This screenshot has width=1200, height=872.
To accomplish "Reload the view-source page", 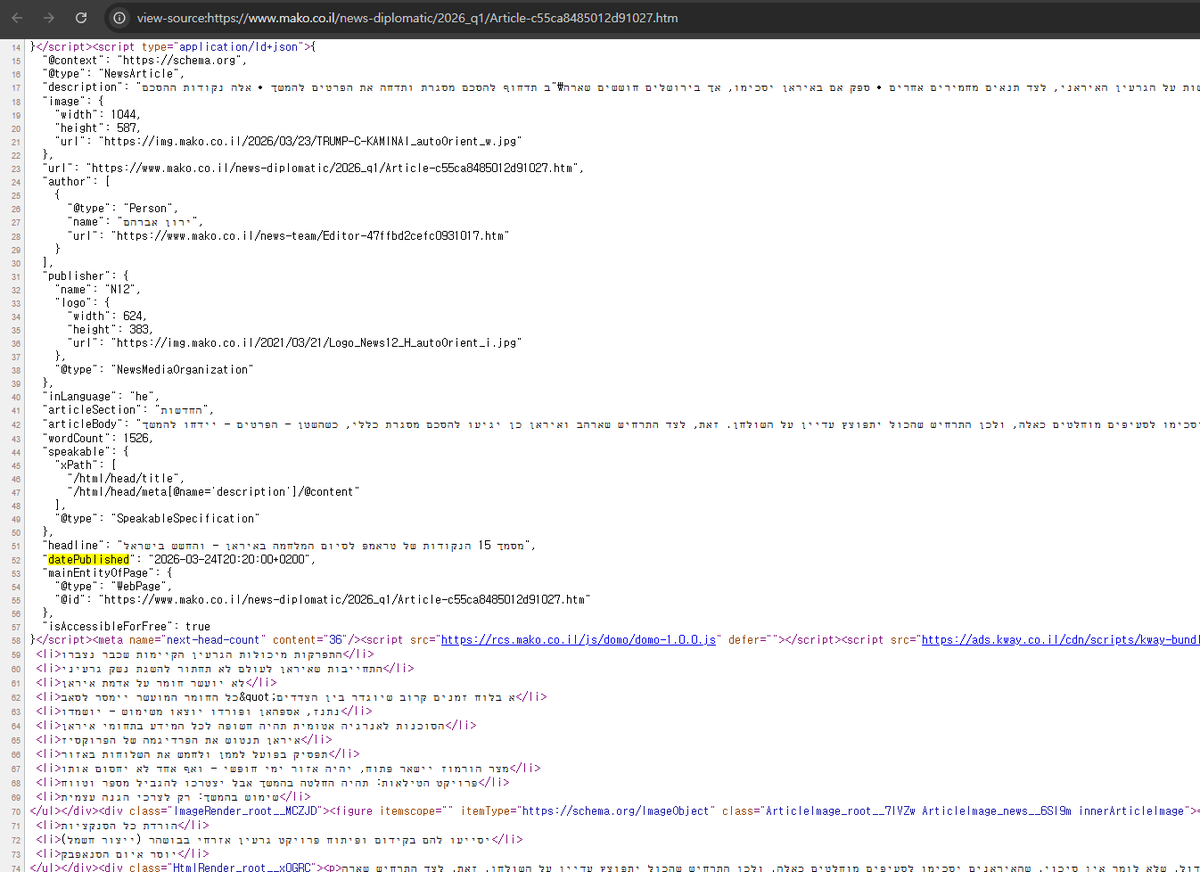I will coord(81,17).
